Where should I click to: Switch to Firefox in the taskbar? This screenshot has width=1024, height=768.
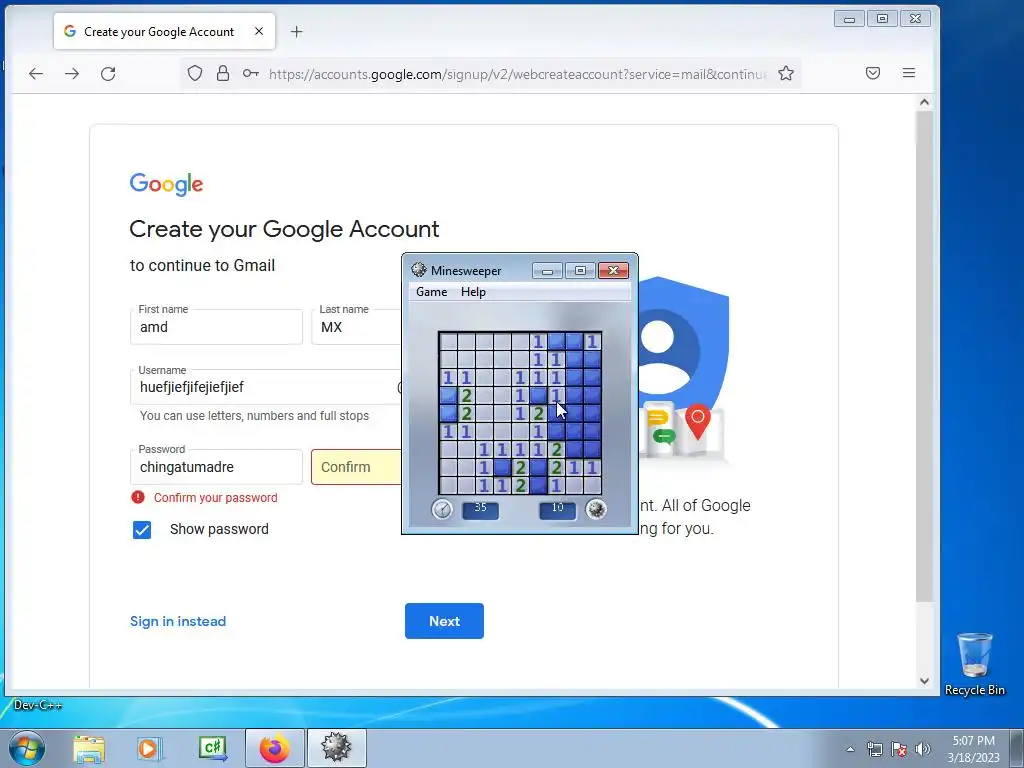[275, 748]
